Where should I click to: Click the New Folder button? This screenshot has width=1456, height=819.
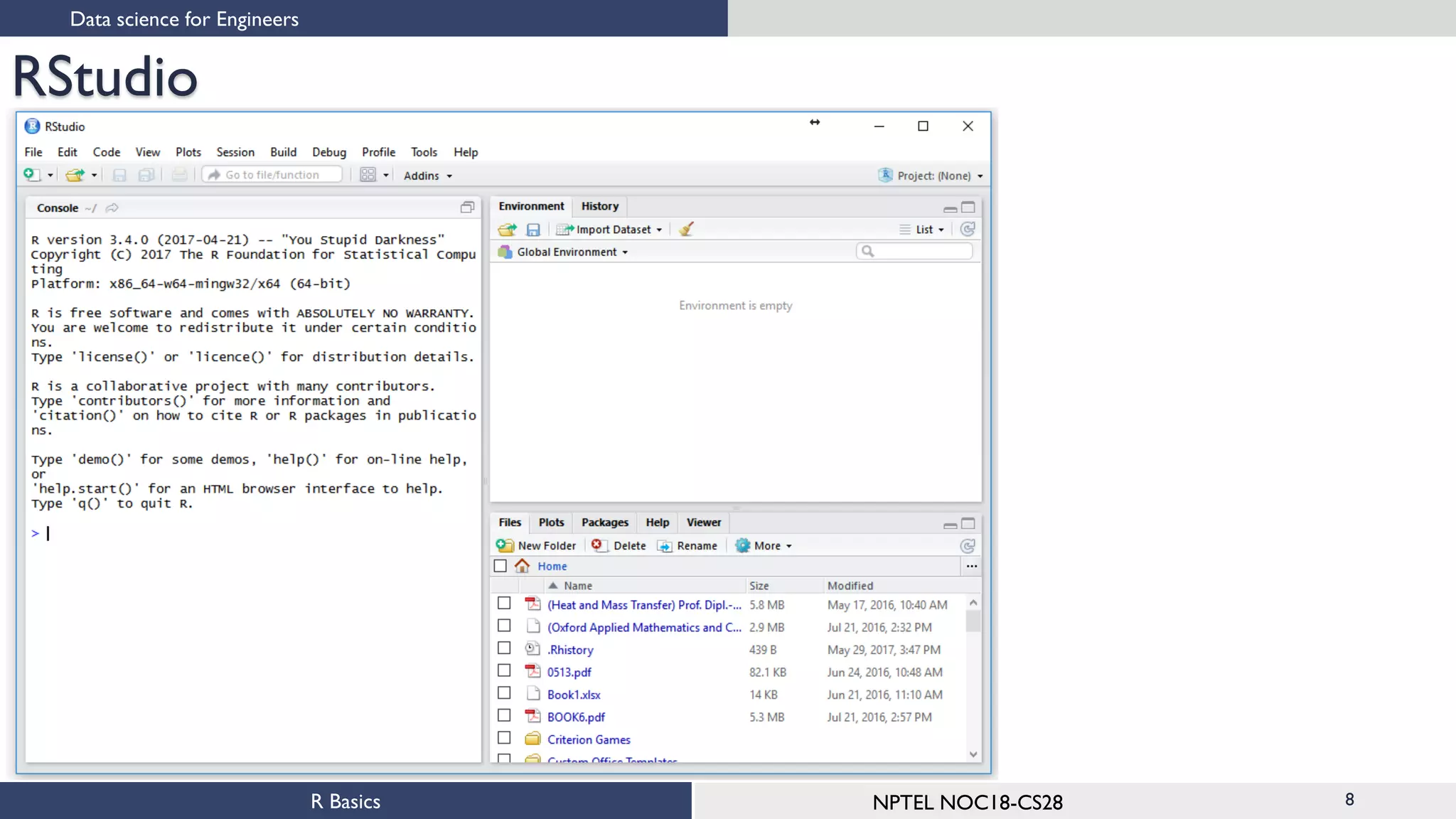pos(537,546)
